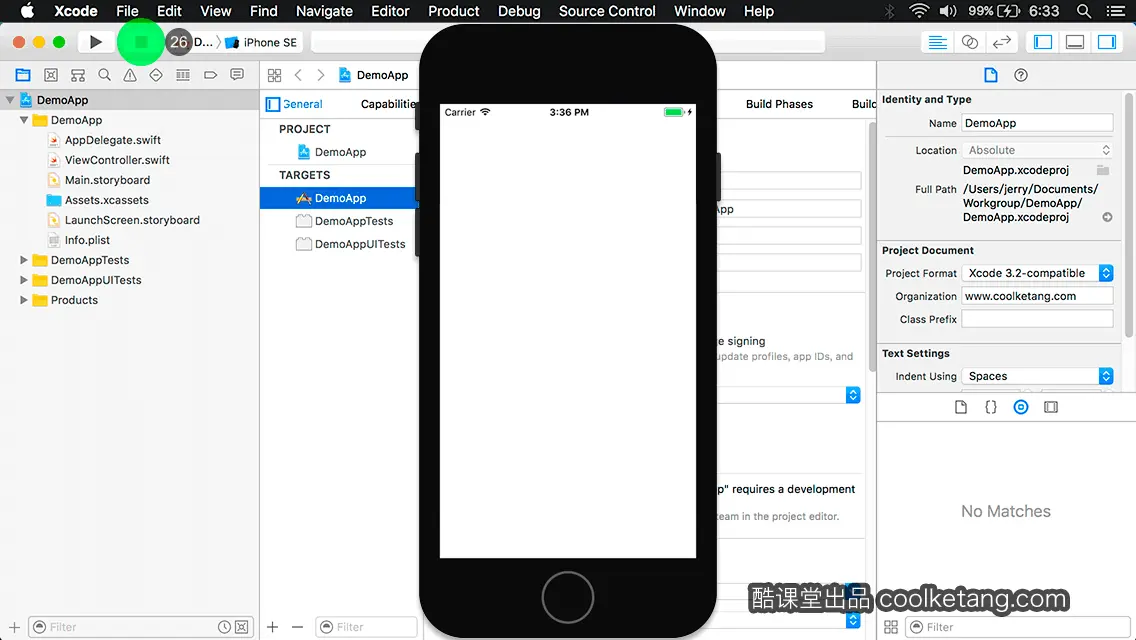This screenshot has width=1136, height=640.
Task: Click the Name field with DemoApp
Action: tap(1037, 123)
